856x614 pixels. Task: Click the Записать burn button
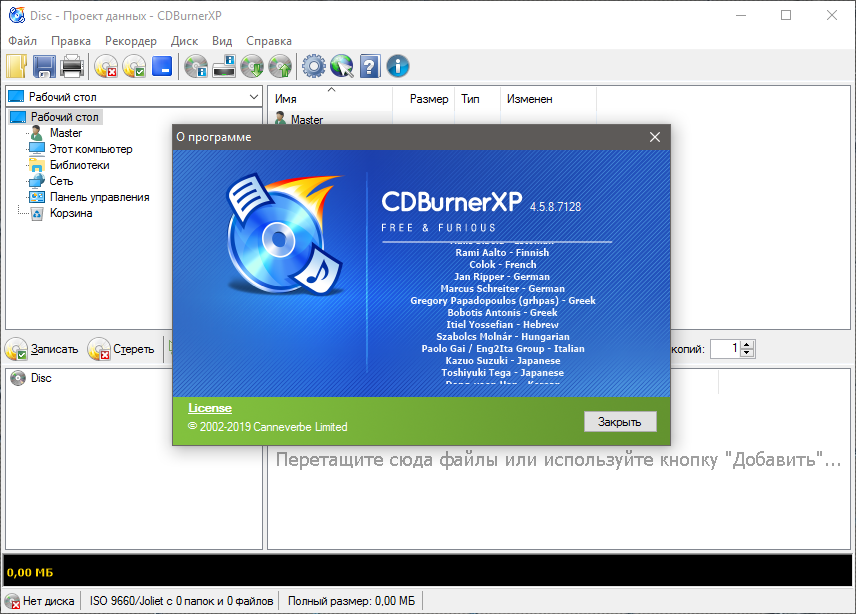pos(42,349)
